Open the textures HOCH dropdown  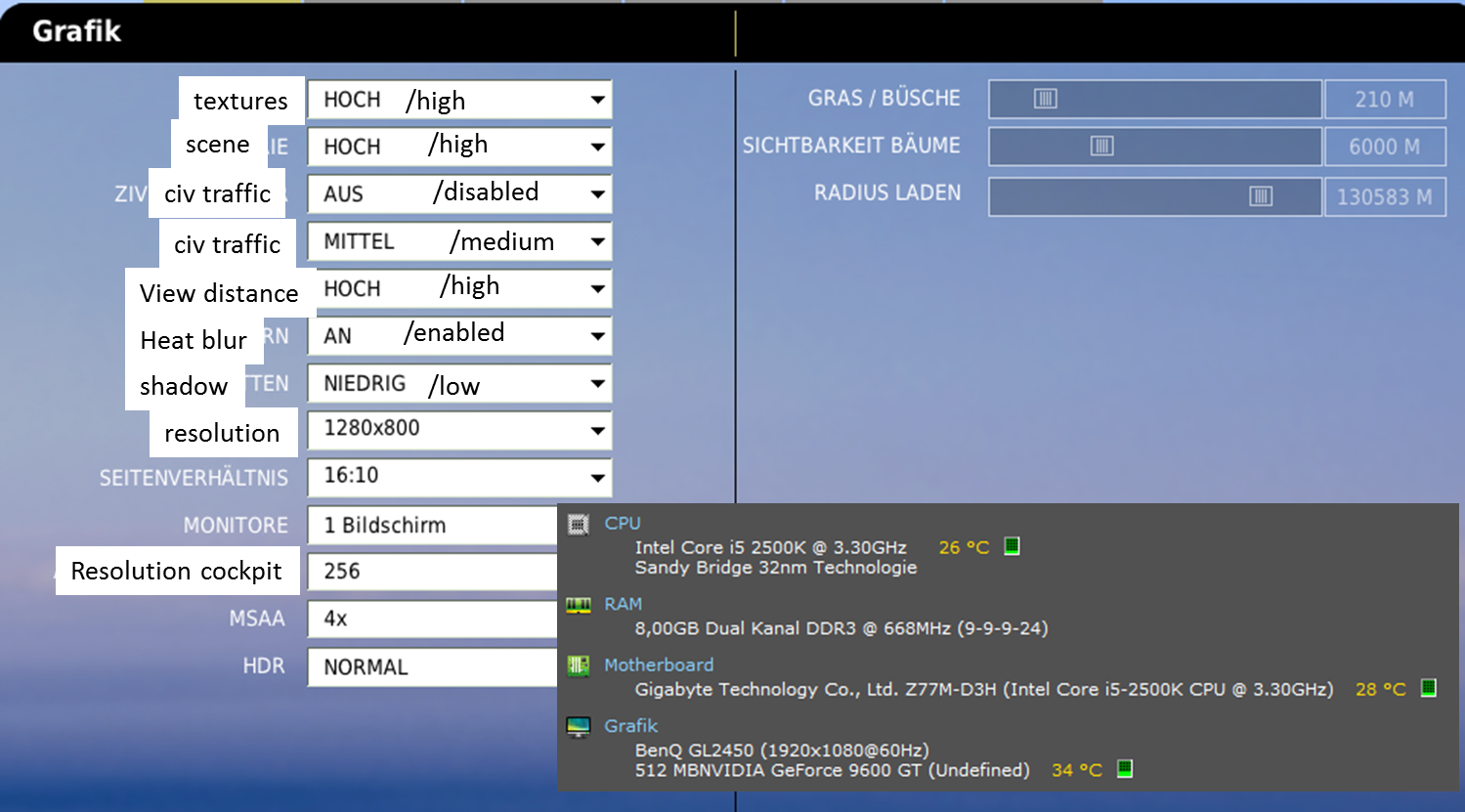tap(459, 100)
